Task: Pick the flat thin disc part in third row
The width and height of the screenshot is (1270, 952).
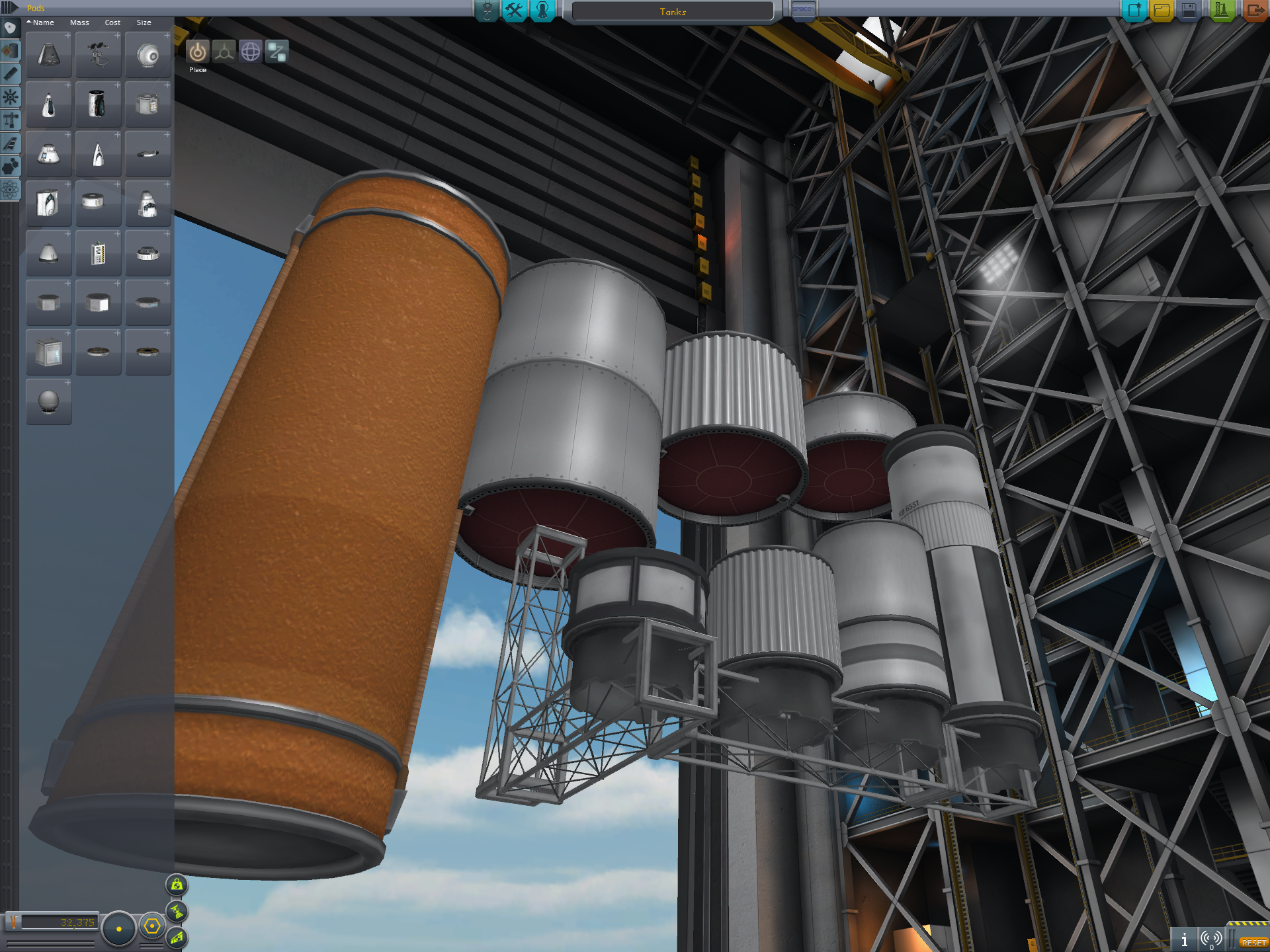Action: point(148,154)
